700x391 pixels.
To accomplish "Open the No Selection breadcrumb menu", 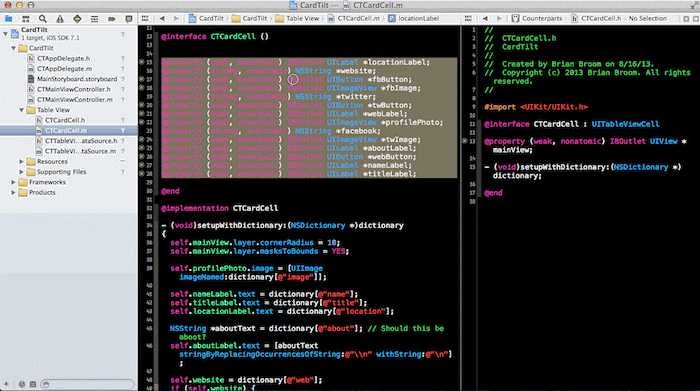I will 647,18.
